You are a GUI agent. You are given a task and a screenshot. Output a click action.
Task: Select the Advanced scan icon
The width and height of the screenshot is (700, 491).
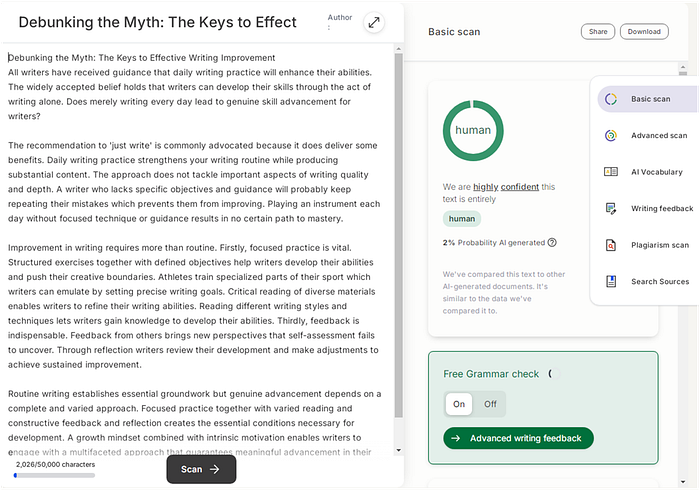click(611, 136)
